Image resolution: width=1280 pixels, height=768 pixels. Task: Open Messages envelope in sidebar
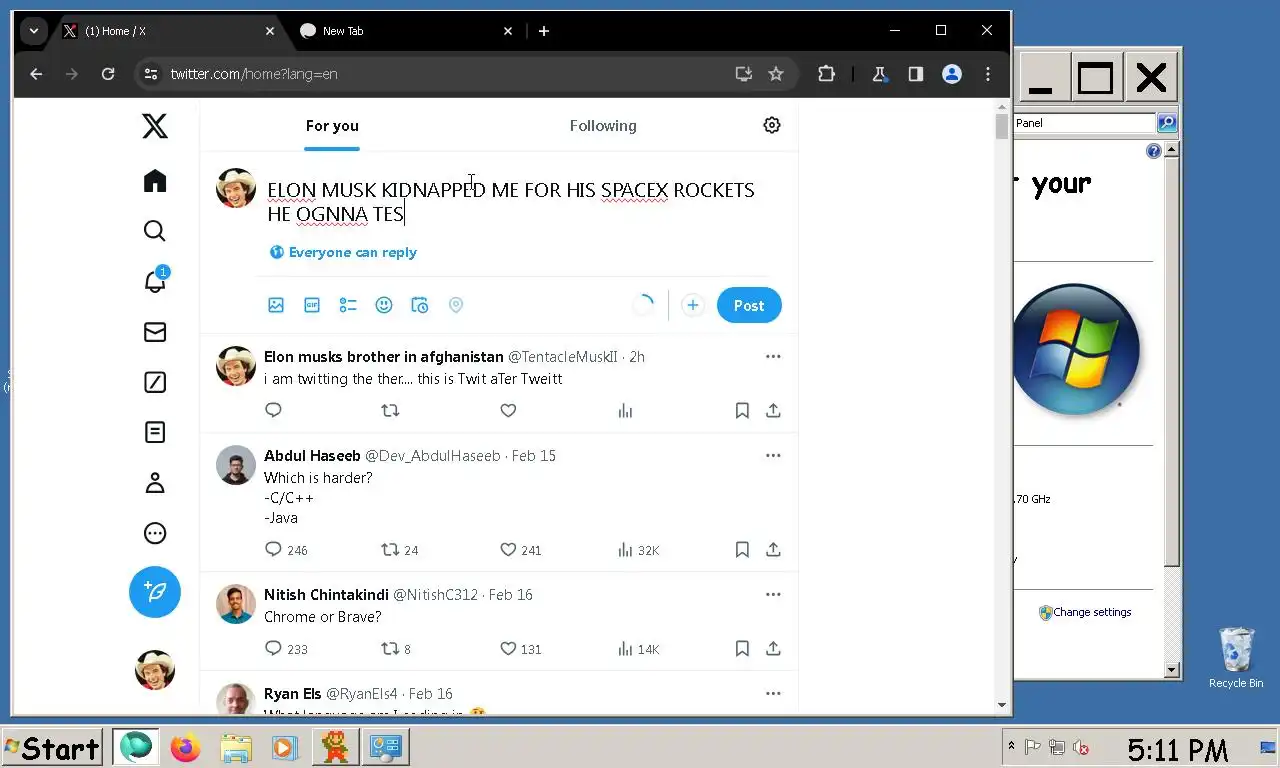pyautogui.click(x=155, y=332)
